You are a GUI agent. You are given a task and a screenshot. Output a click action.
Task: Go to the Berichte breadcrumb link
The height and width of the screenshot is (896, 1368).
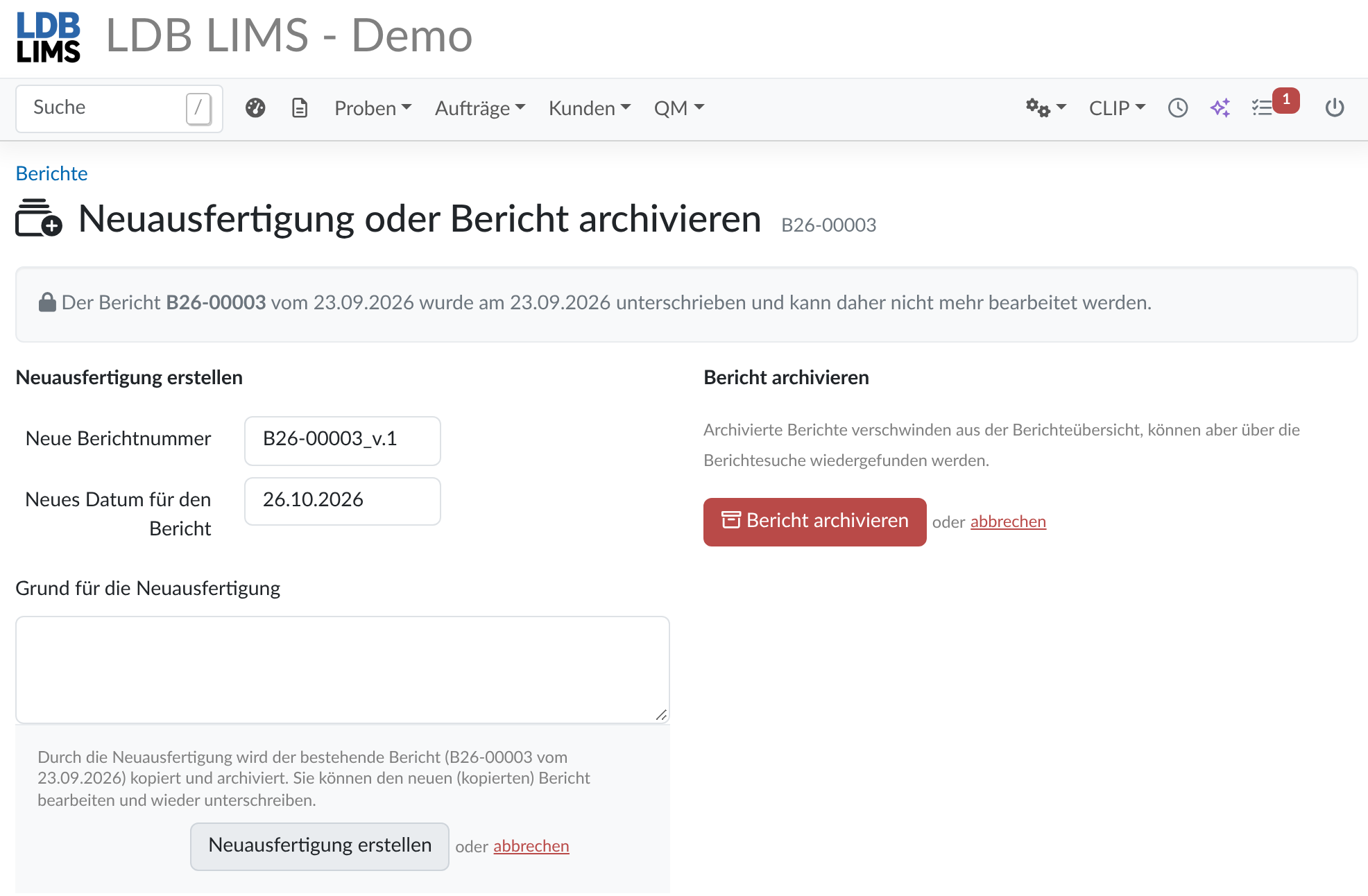point(52,173)
